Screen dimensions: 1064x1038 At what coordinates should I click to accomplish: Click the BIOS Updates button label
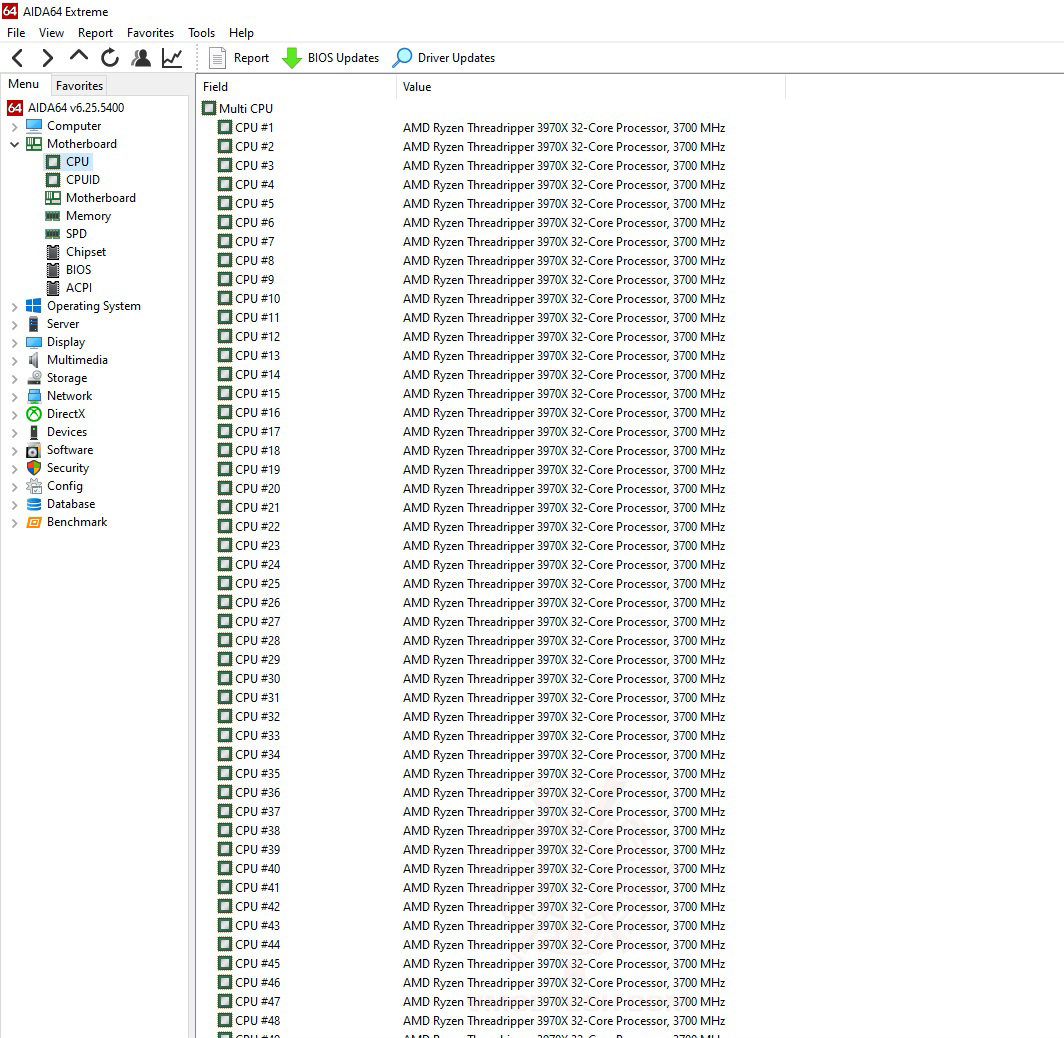point(343,58)
